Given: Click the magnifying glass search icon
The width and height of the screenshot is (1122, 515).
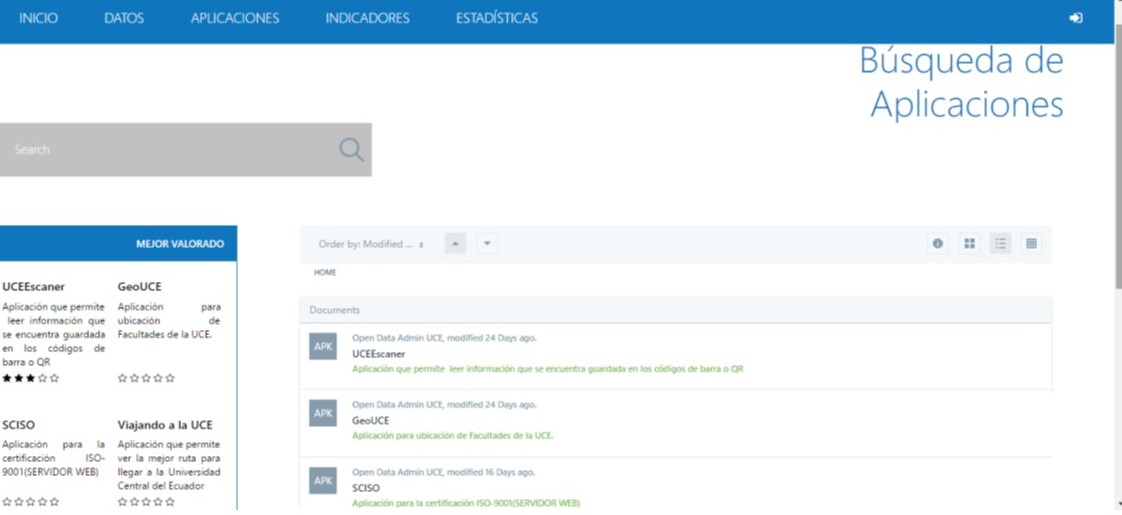Looking at the screenshot, I should [351, 150].
